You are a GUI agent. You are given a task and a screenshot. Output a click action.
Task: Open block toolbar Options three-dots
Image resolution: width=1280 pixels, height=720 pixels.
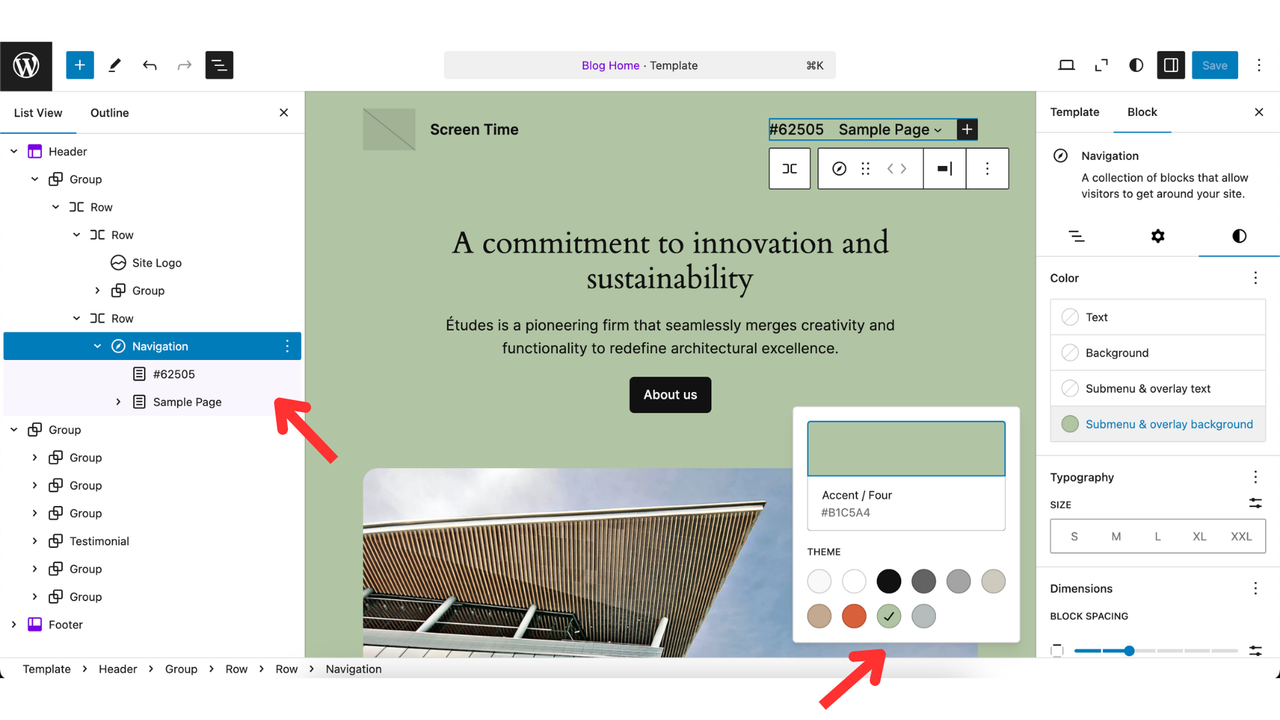point(987,169)
